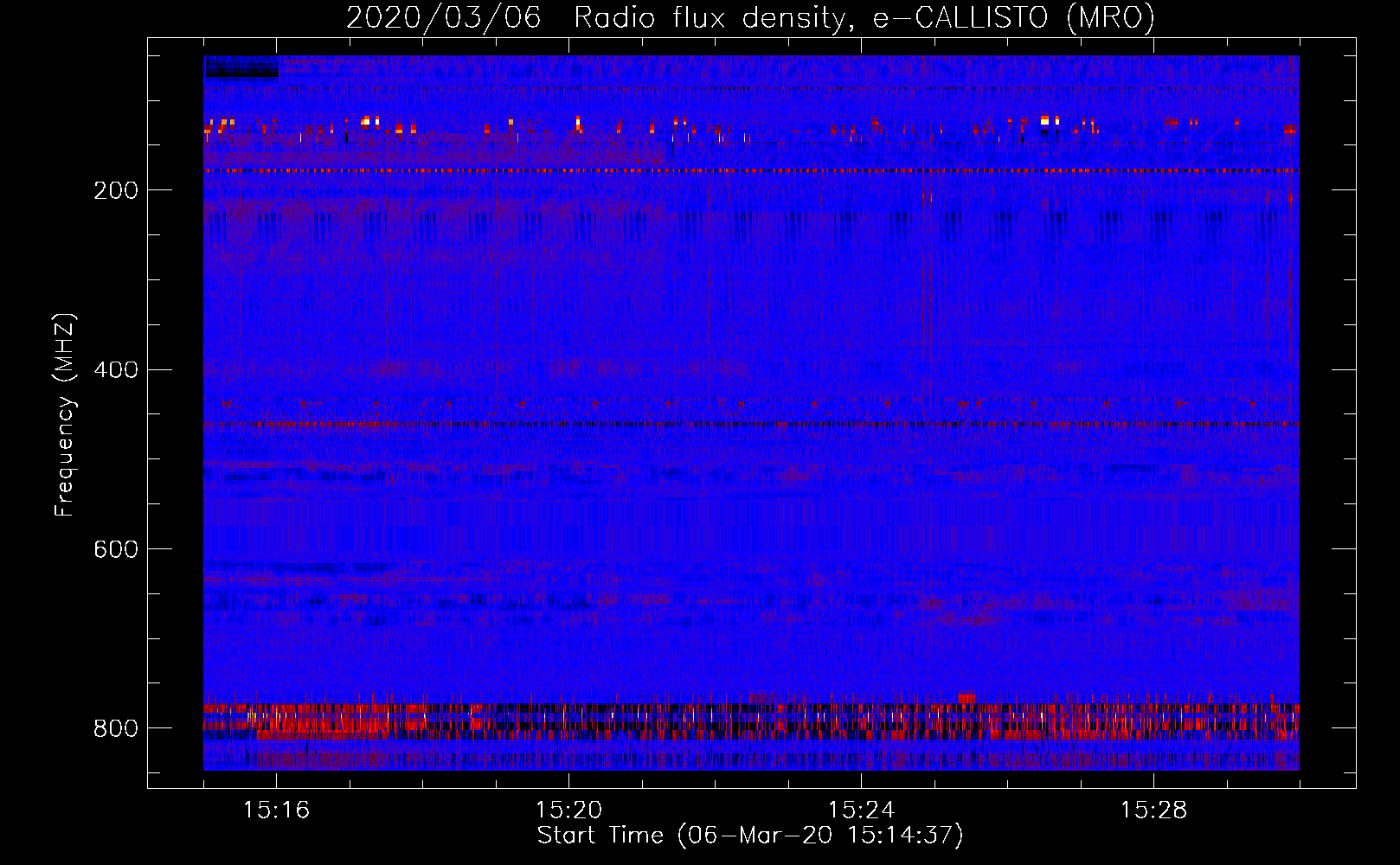Click the 400 frequency tick label
Image resolution: width=1400 pixels, height=865 pixels.
coord(116,370)
